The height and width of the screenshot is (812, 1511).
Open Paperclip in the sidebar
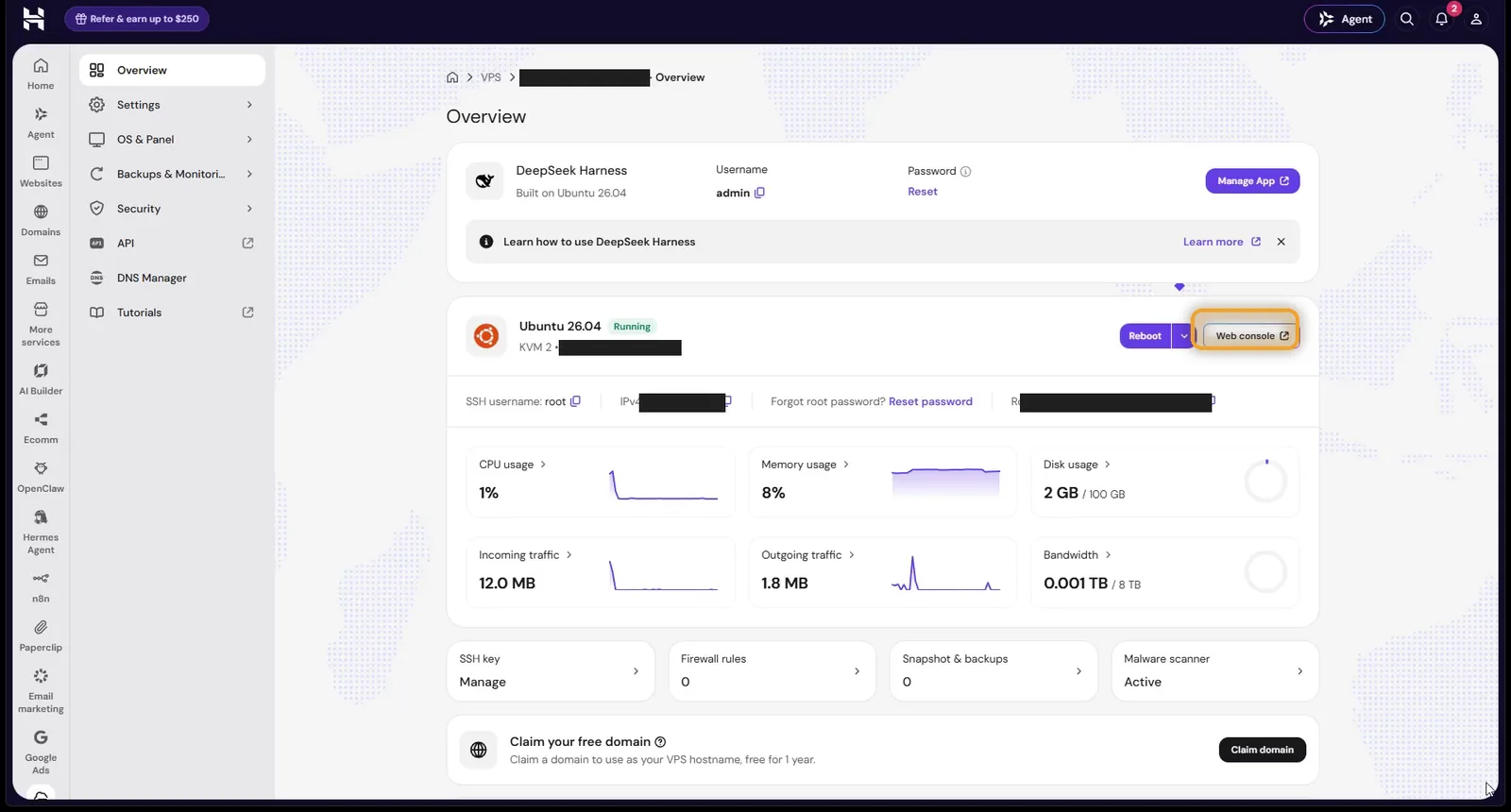pos(41,635)
